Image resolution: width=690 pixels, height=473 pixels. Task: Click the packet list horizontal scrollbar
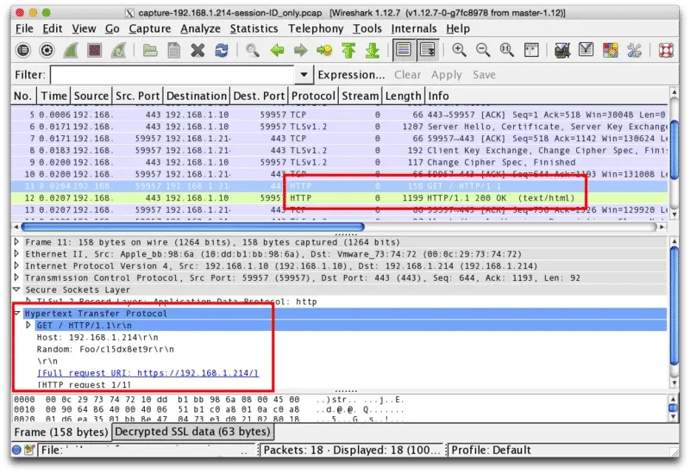(x=300, y=227)
